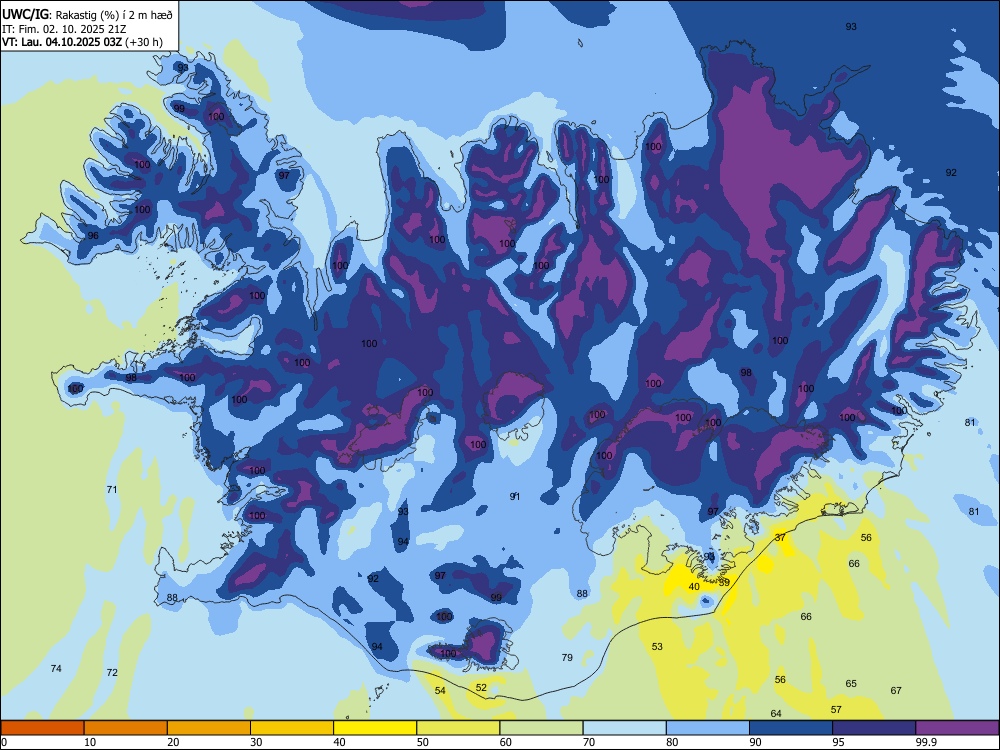Viewport: 1000px width, 750px height.
Task: Click the pale yellow 50–60 legend swatch
Action: click(x=458, y=728)
